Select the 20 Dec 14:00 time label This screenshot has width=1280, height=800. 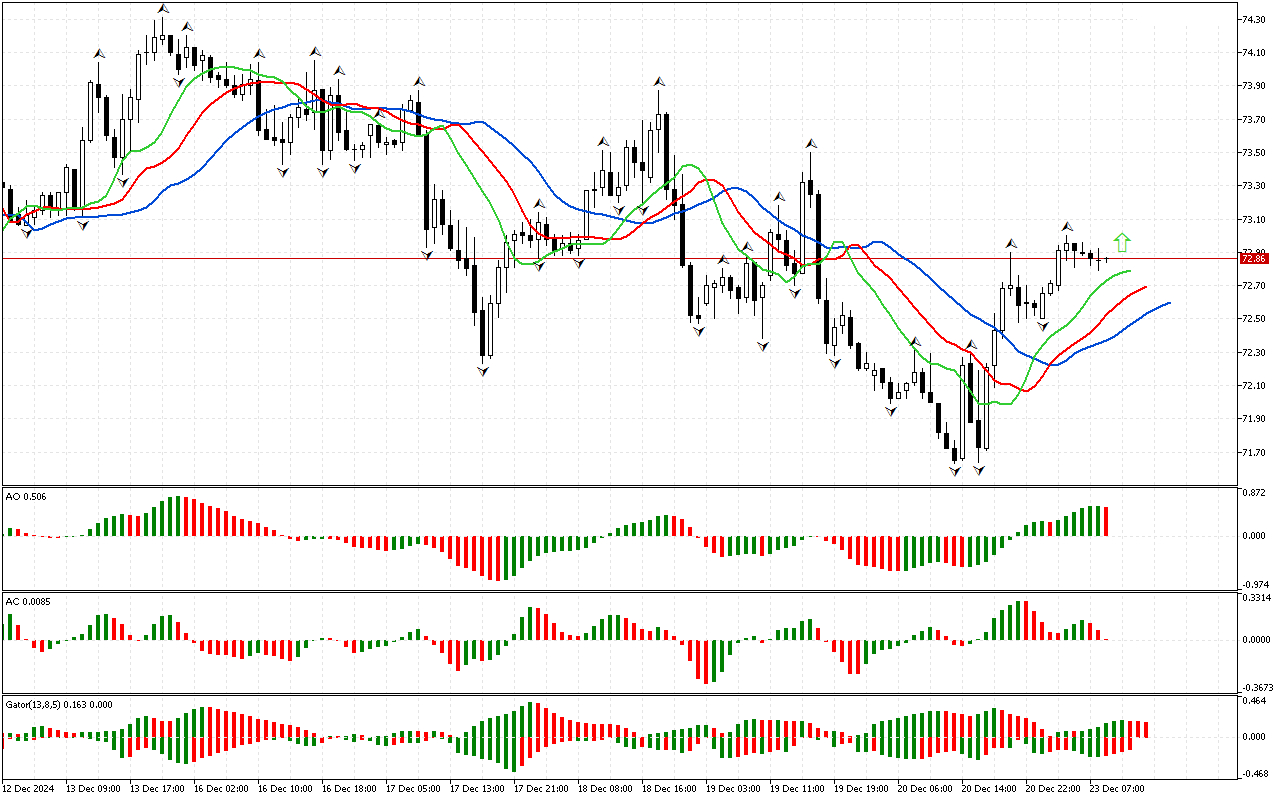pyautogui.click(x=989, y=788)
